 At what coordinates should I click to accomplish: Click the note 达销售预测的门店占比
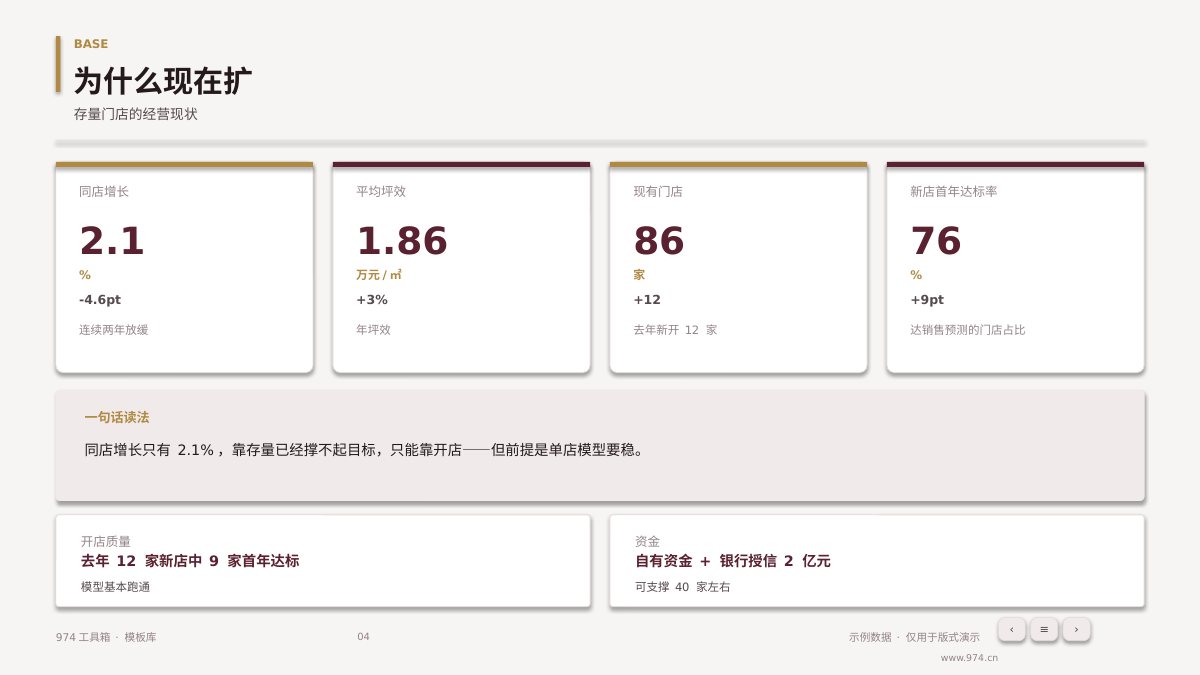coord(968,330)
